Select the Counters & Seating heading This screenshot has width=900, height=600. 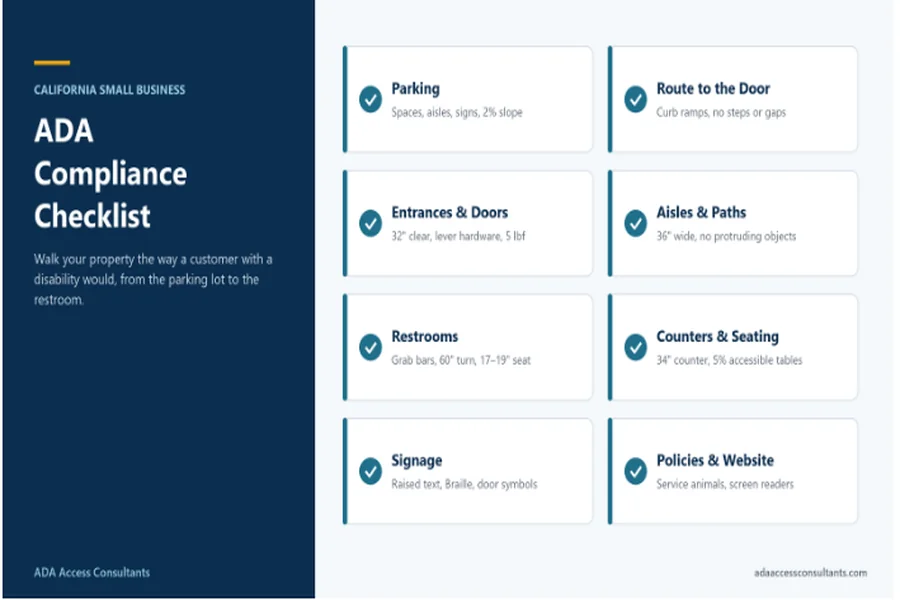pos(717,337)
